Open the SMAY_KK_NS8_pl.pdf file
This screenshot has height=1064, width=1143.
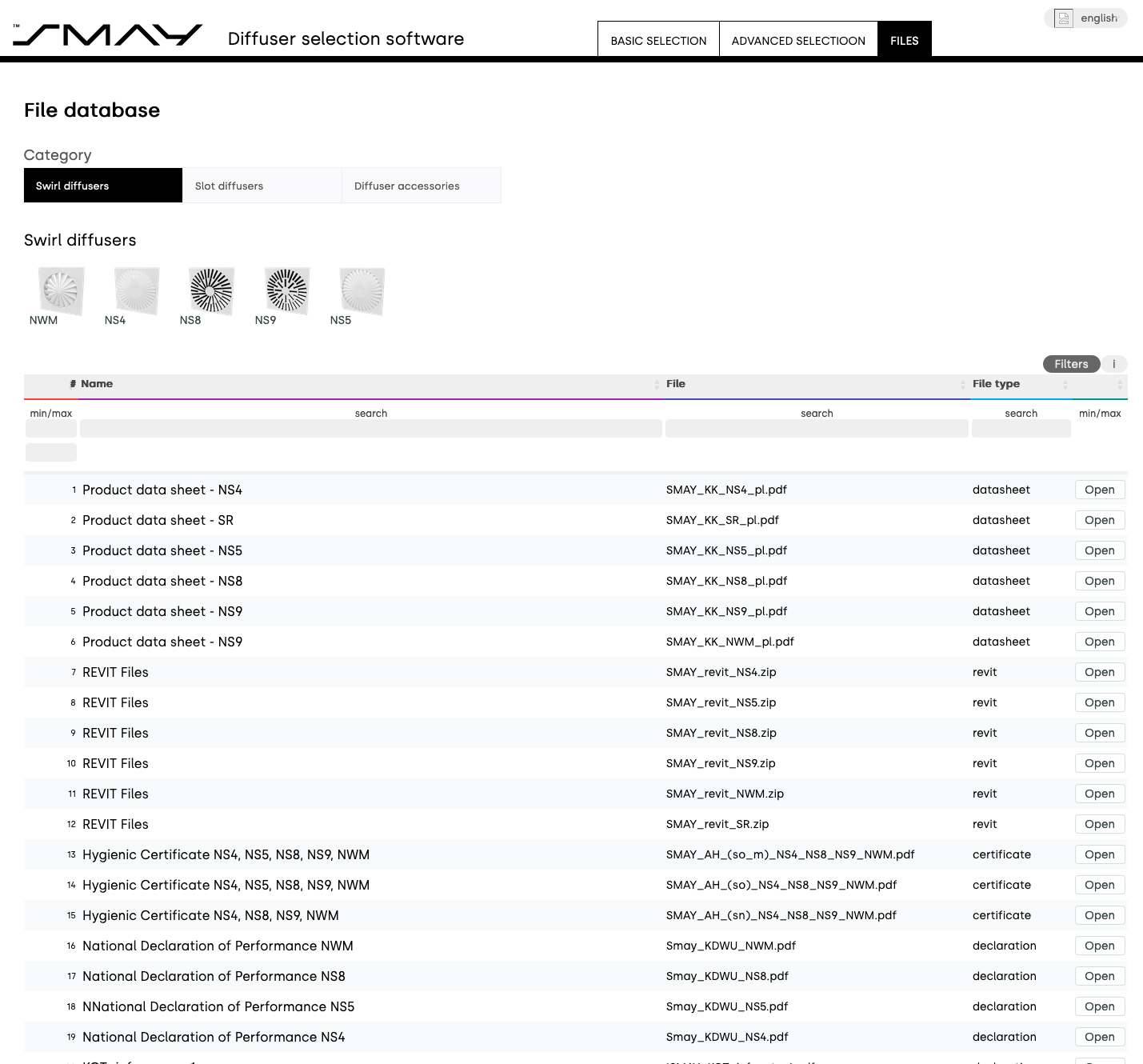point(1100,581)
